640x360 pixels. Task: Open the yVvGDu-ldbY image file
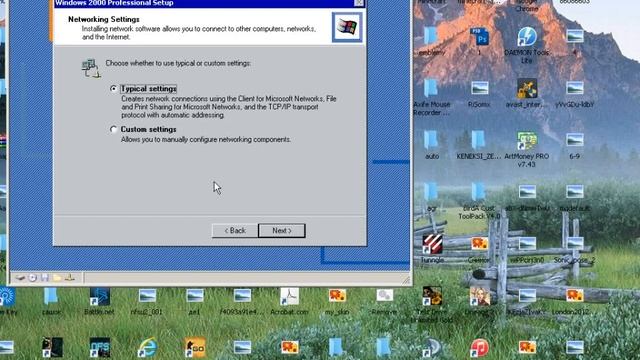click(x=574, y=88)
